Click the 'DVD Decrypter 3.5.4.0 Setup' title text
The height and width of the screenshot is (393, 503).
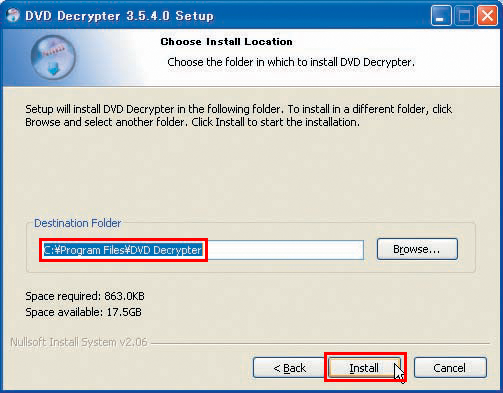tap(119, 16)
